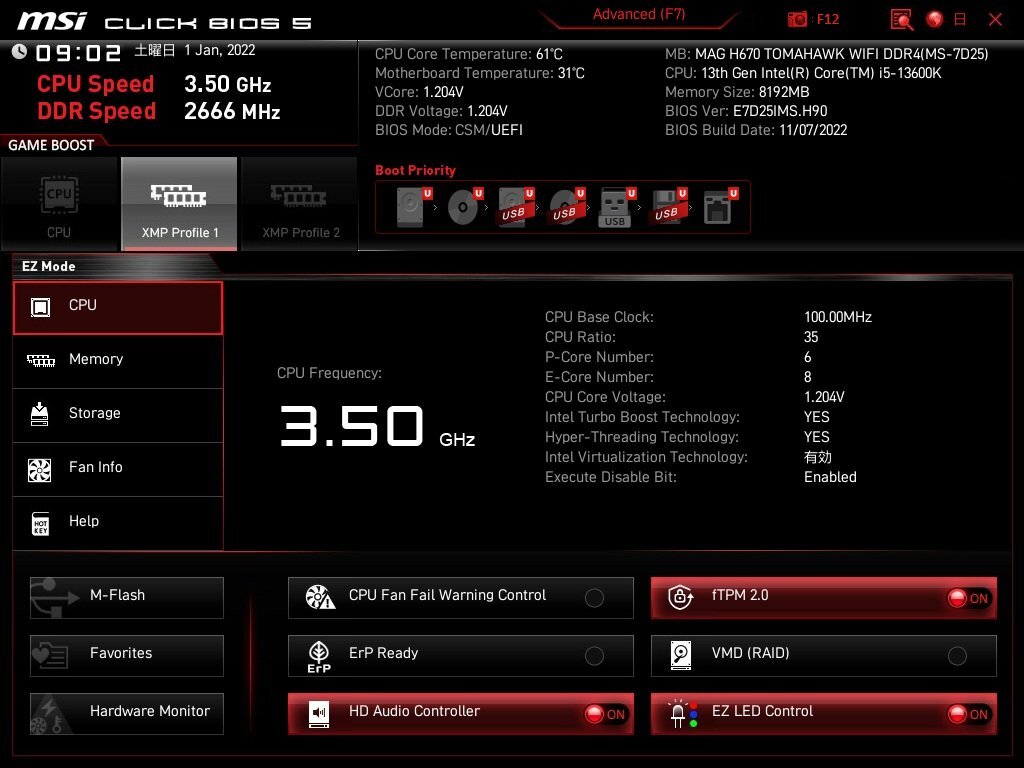Image resolution: width=1024 pixels, height=768 pixels.
Task: Open the Fan Info section
Action: point(118,470)
